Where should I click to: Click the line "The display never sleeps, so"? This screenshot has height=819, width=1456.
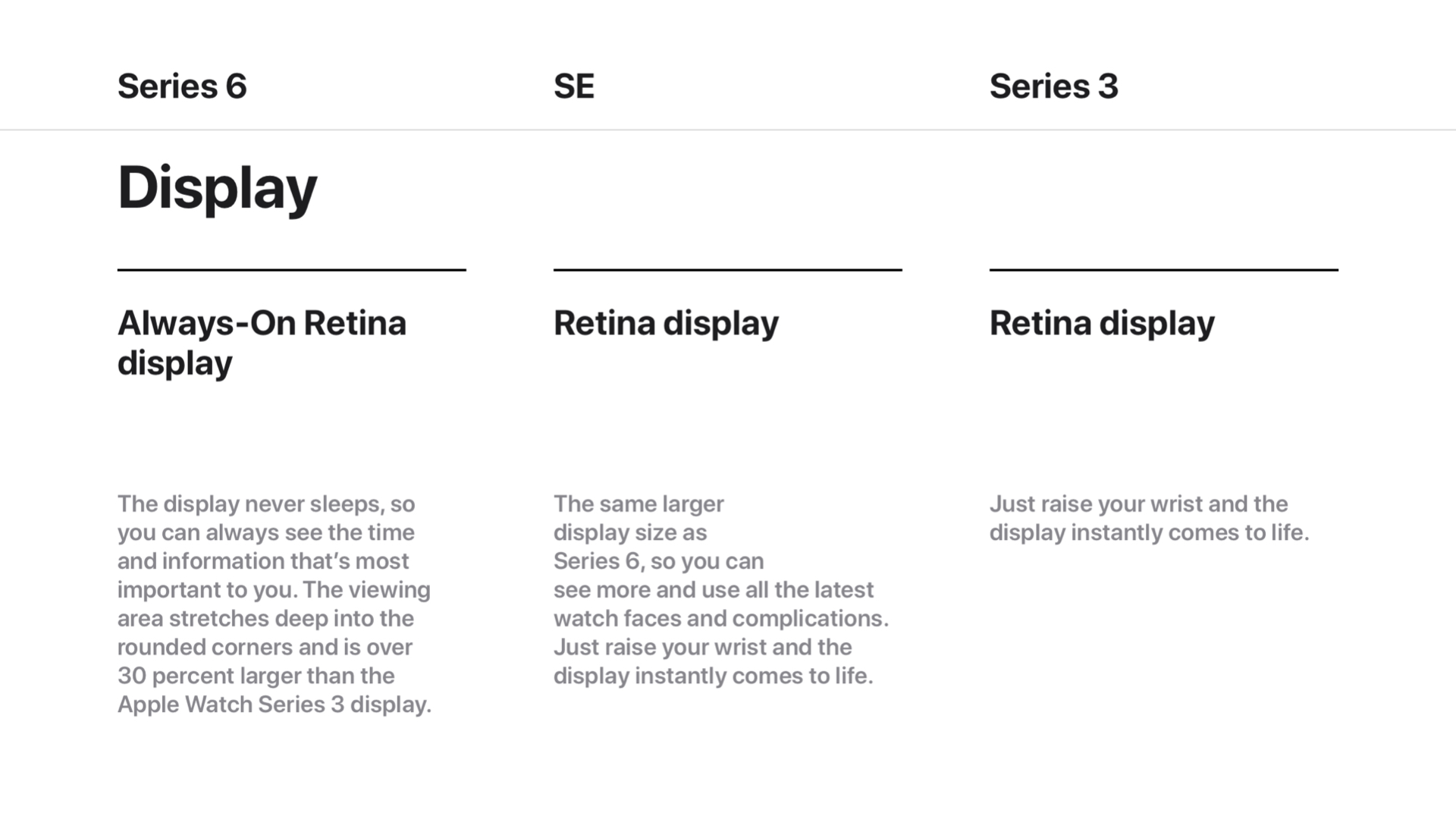tap(266, 504)
